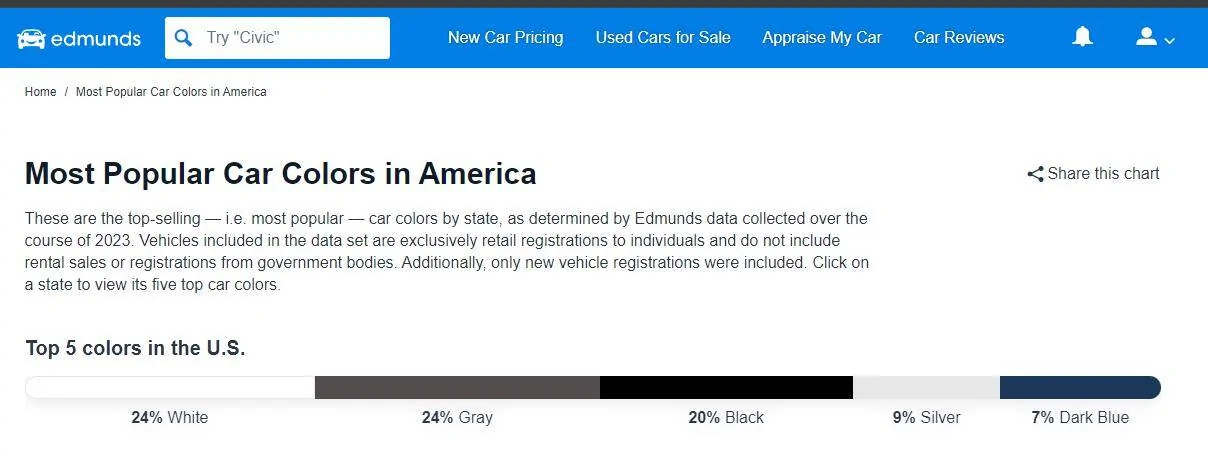Click the Home breadcrumb link
The height and width of the screenshot is (461, 1208).
[40, 92]
